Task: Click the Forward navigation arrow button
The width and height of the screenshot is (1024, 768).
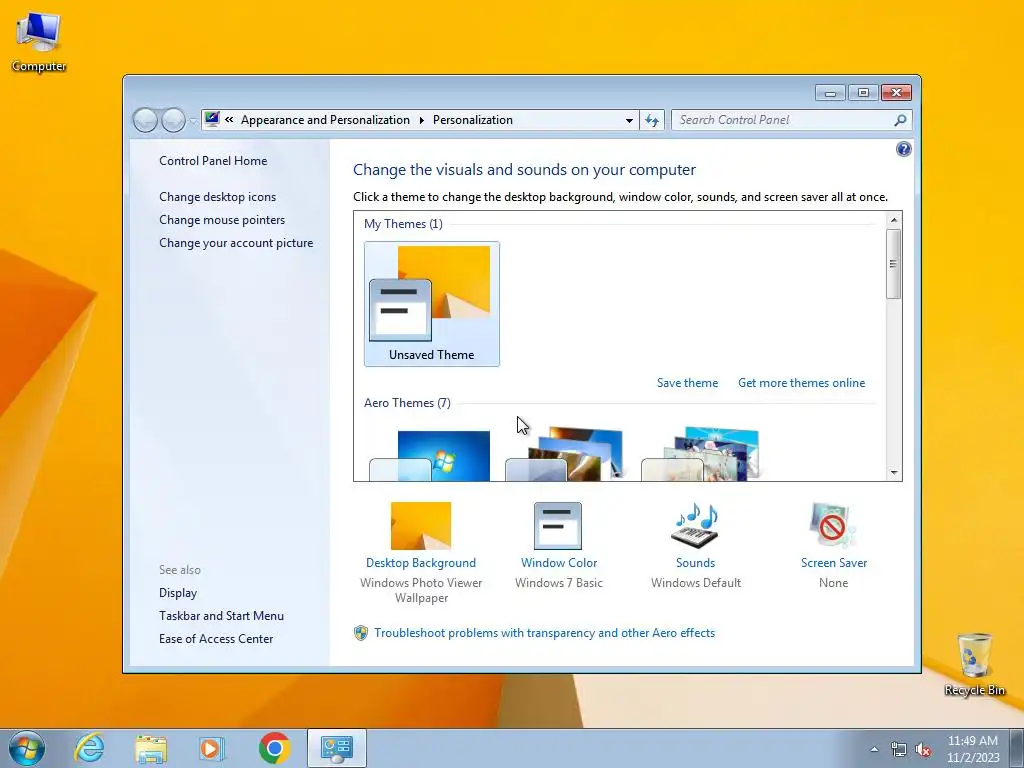Action: [x=173, y=120]
